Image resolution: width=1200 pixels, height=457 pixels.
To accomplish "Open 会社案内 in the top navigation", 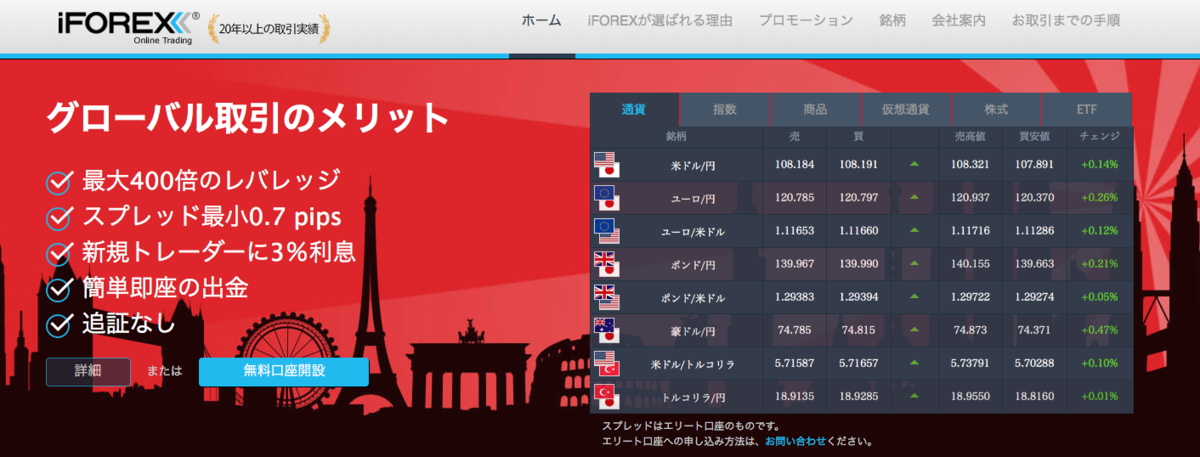I will click(x=958, y=20).
